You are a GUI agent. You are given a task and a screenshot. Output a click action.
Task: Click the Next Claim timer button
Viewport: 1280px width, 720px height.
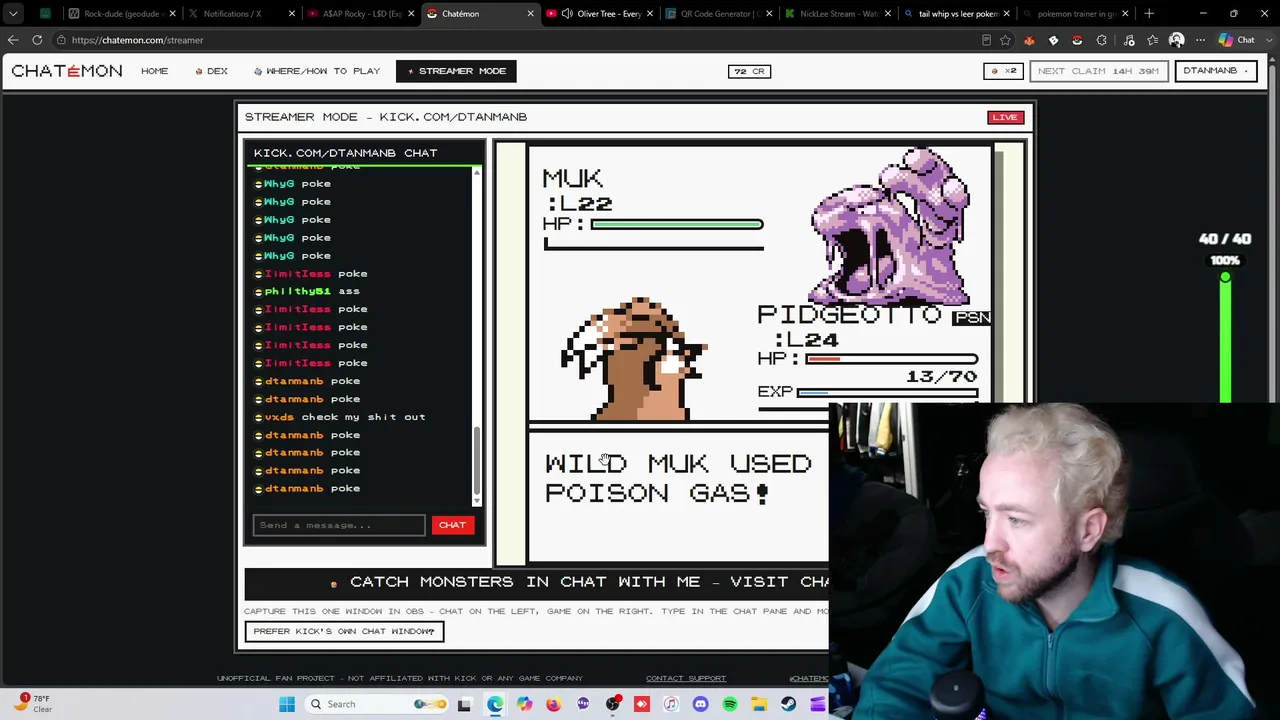tap(1098, 71)
